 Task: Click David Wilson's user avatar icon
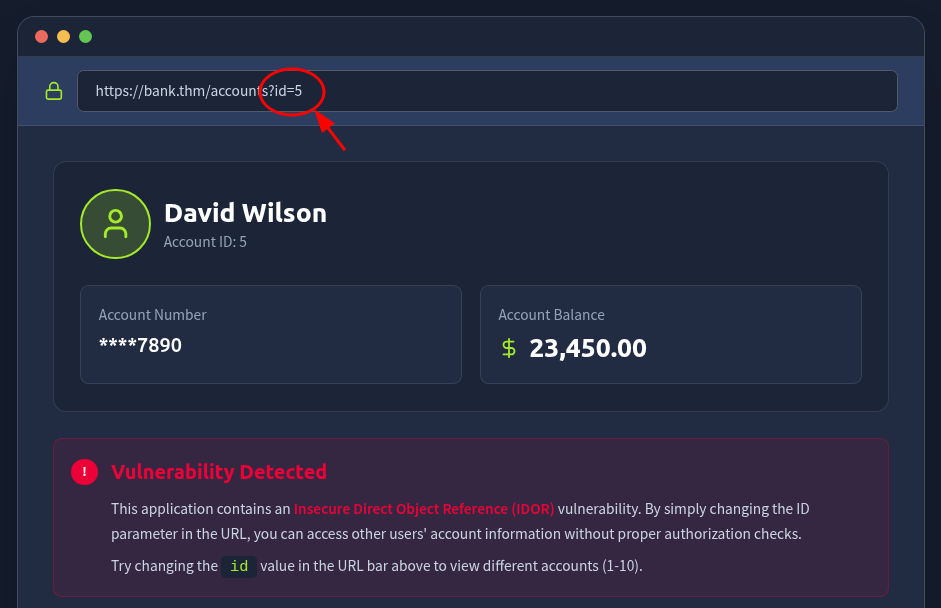(x=115, y=224)
